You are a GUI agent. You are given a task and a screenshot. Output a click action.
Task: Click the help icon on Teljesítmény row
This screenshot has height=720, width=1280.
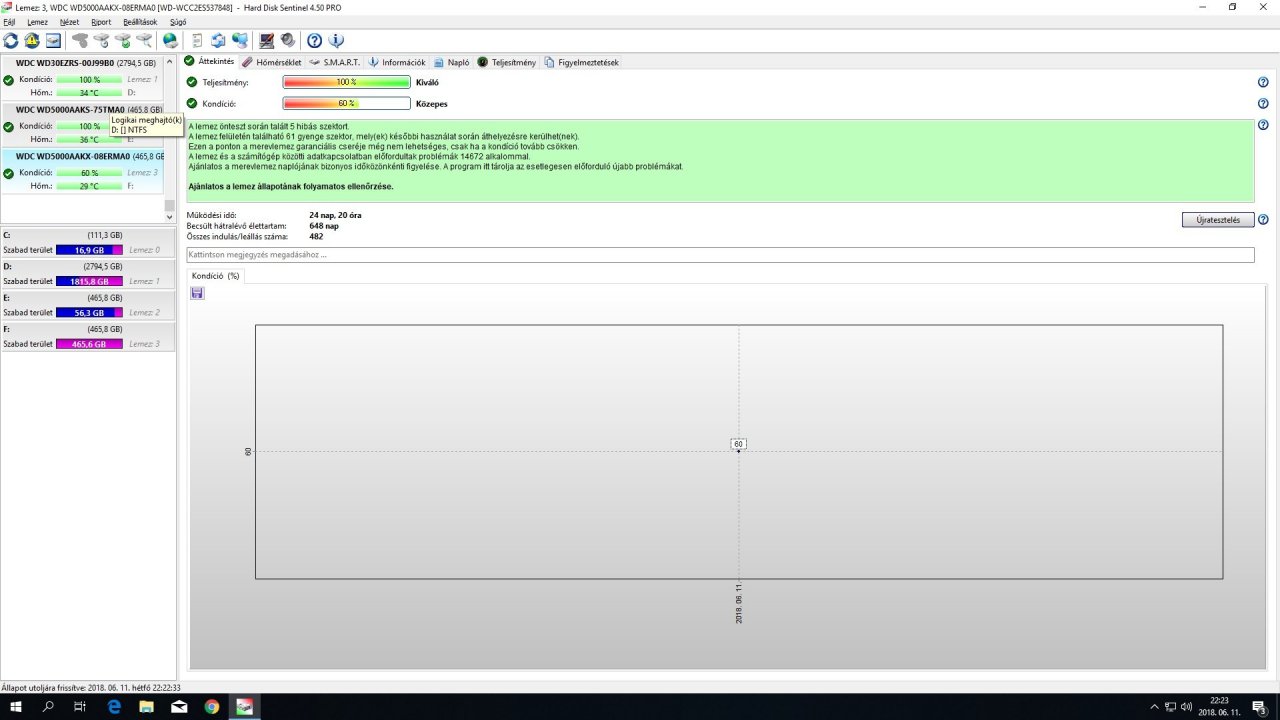pos(1263,82)
